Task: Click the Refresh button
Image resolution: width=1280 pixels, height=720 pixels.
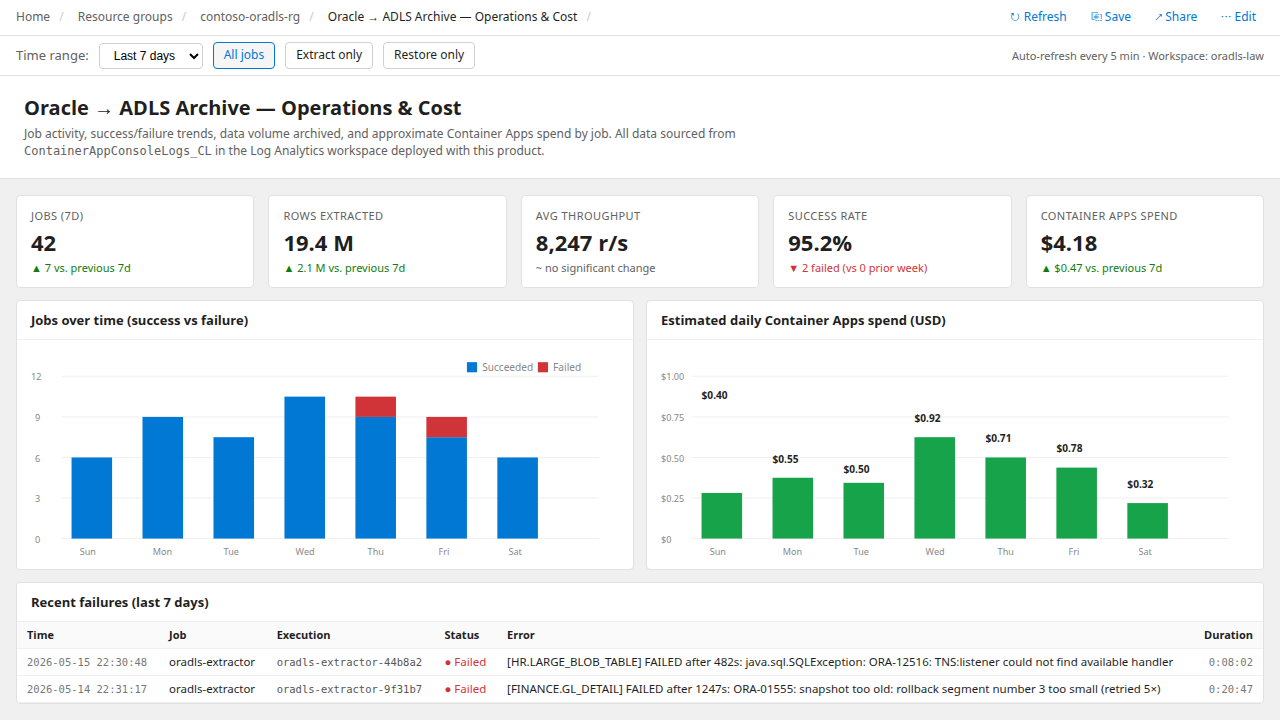Action: click(1038, 17)
